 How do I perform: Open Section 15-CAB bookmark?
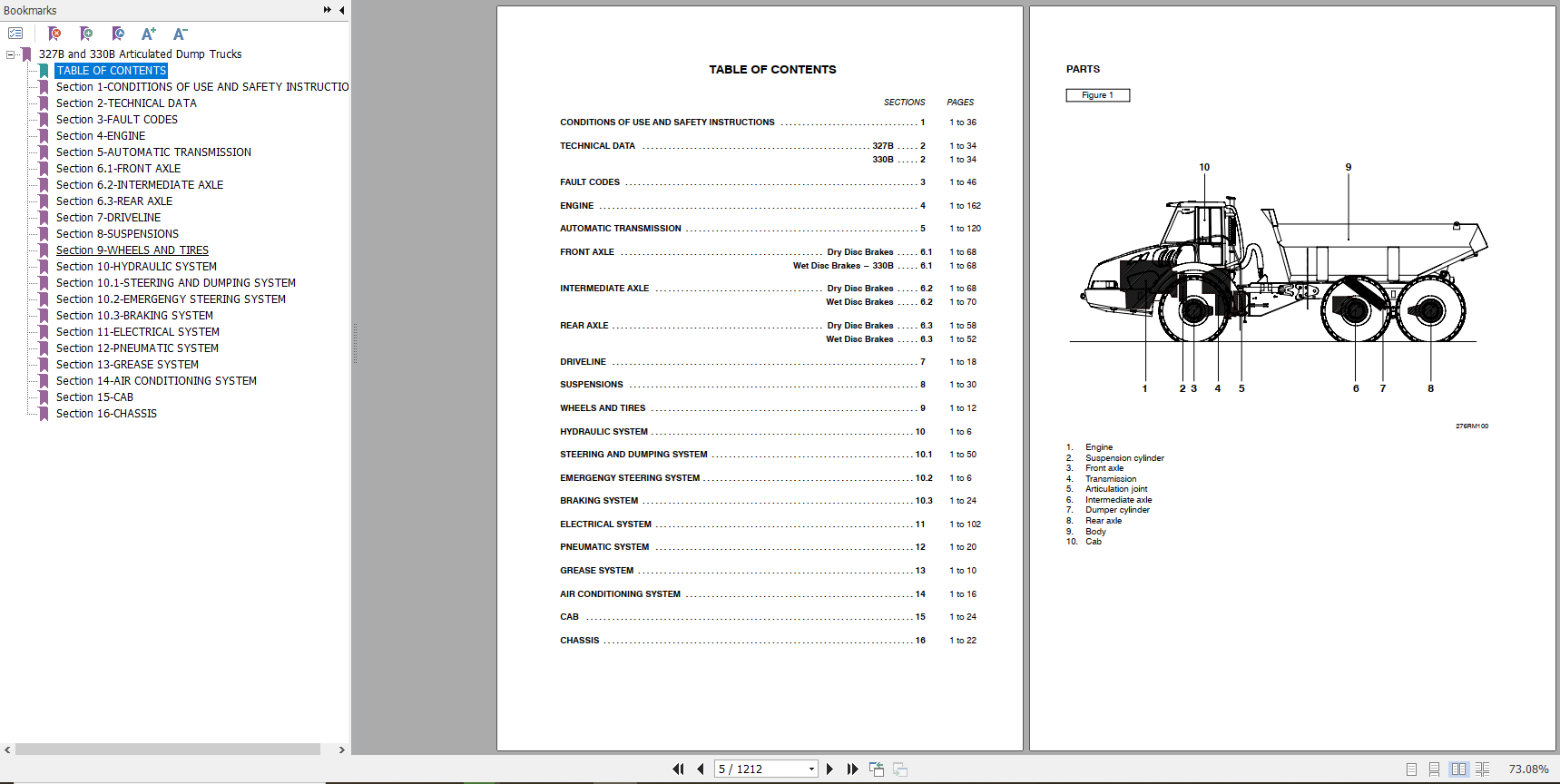(x=94, y=397)
